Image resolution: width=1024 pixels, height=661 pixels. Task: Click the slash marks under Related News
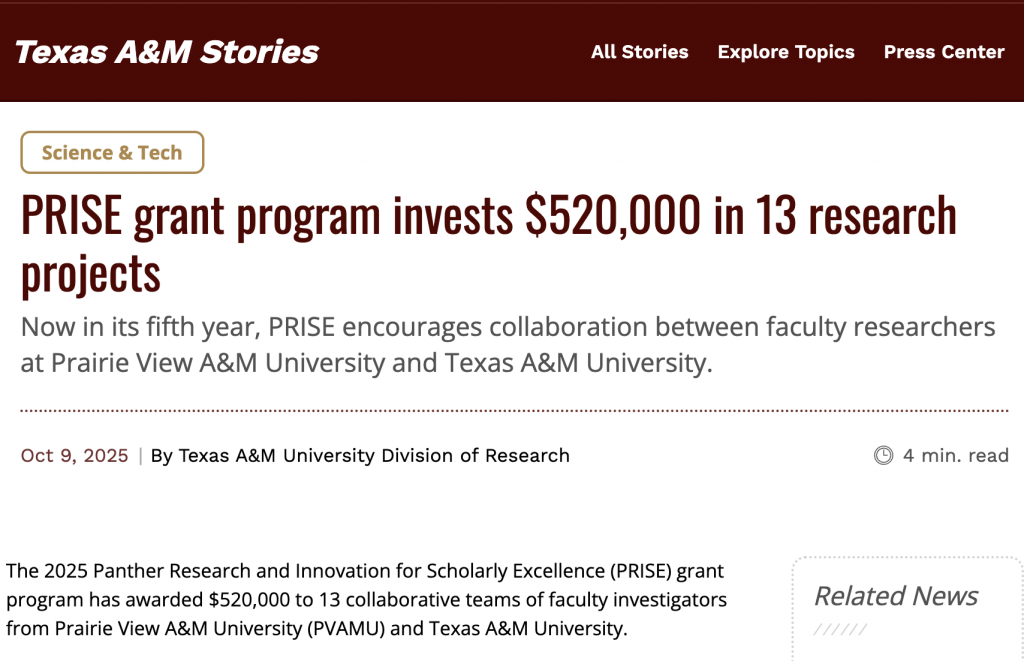tap(839, 629)
